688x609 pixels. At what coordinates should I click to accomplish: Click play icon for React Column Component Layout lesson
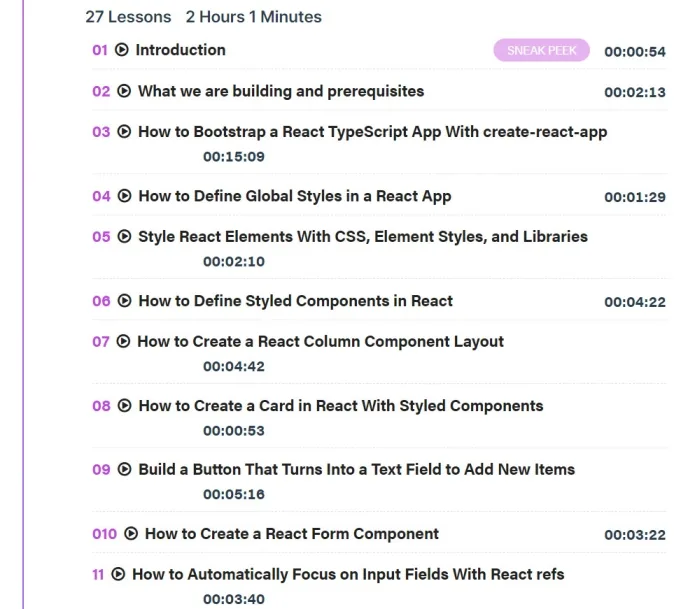[123, 341]
